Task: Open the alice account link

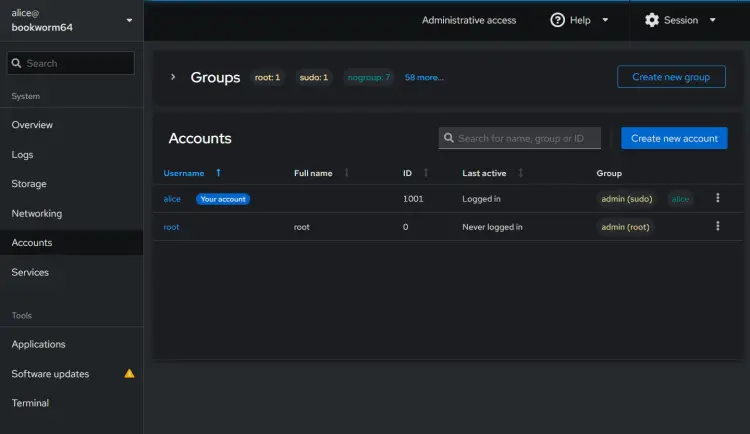Action: point(172,199)
